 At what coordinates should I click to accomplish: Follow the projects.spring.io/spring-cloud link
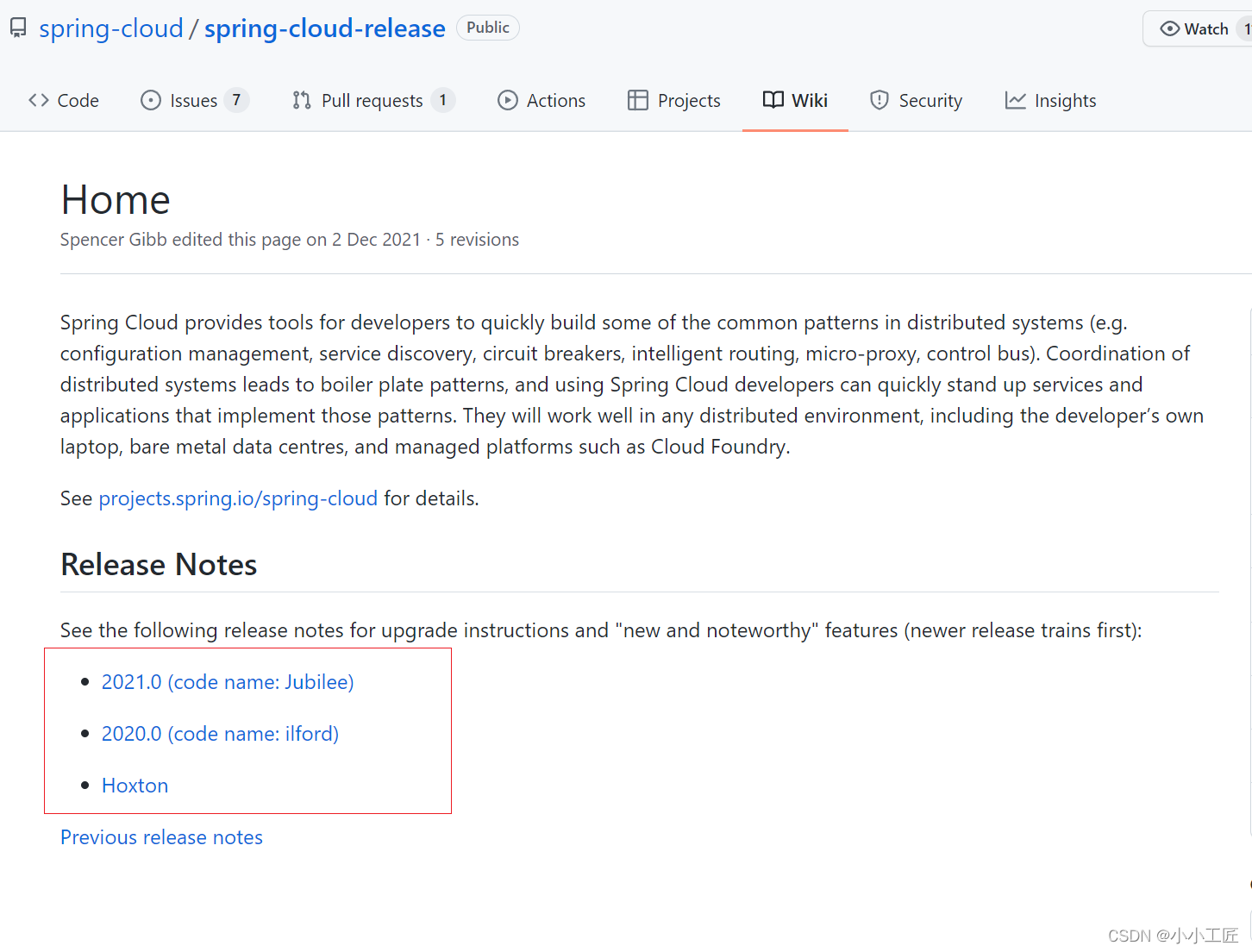pyautogui.click(x=238, y=498)
